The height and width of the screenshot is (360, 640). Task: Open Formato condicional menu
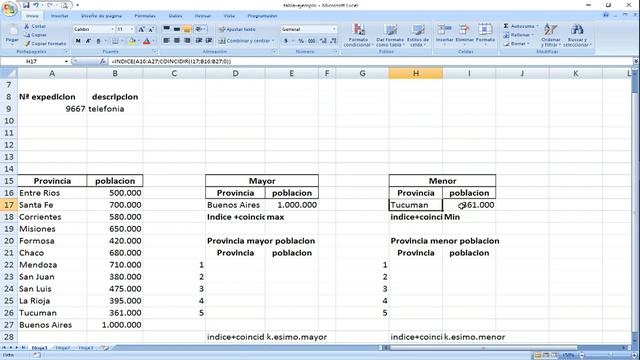pos(358,35)
